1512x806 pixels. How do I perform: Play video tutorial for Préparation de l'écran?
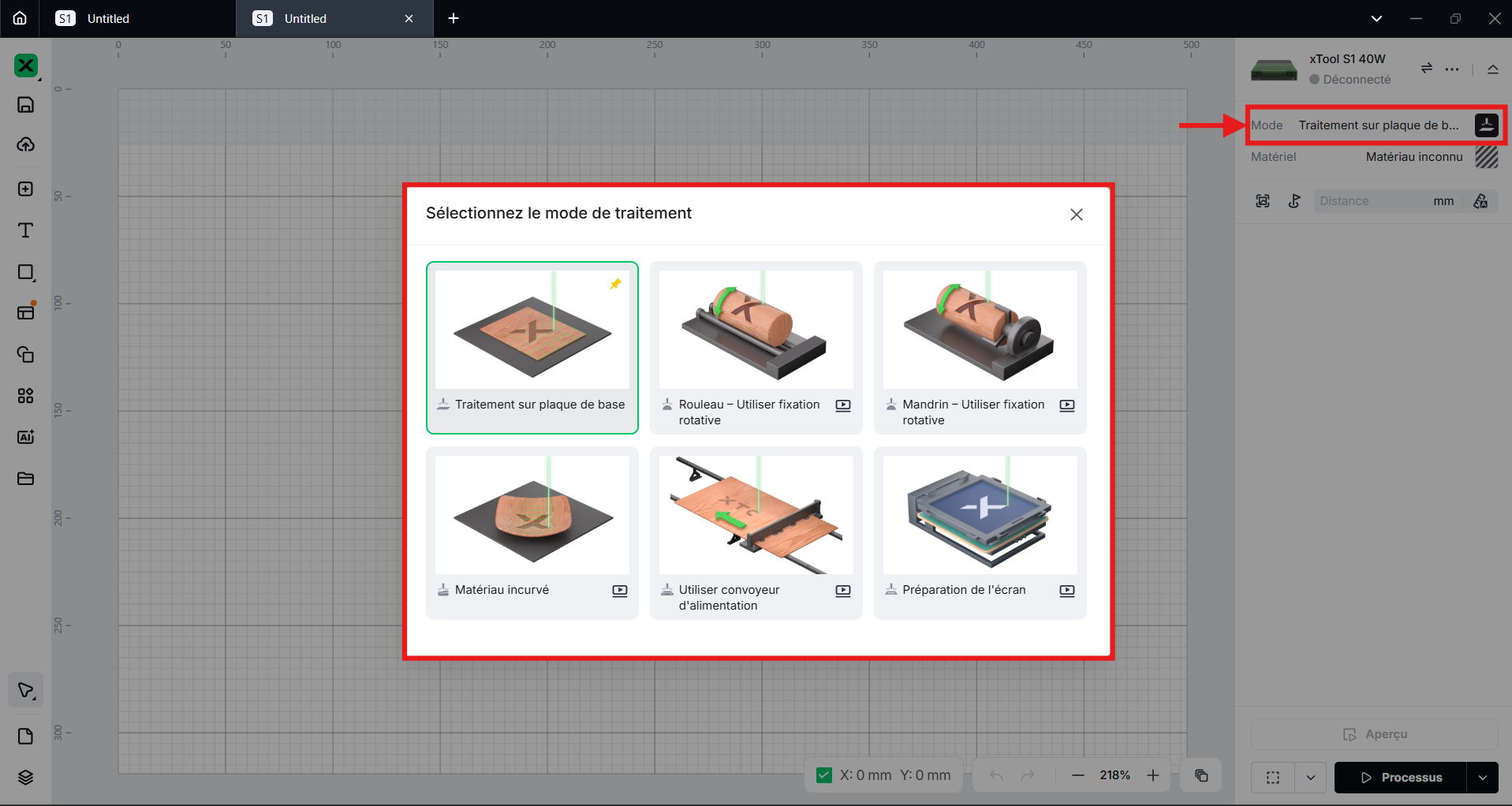pyautogui.click(x=1067, y=591)
